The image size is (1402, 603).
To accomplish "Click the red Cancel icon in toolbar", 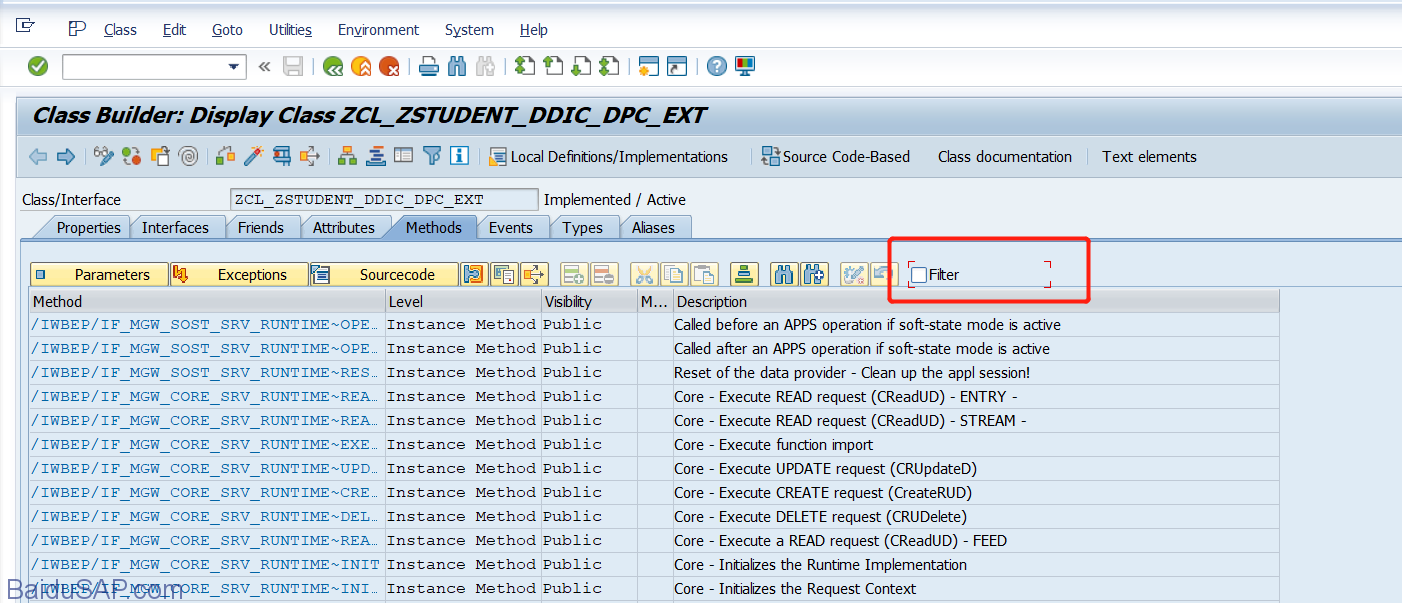I will (x=389, y=67).
